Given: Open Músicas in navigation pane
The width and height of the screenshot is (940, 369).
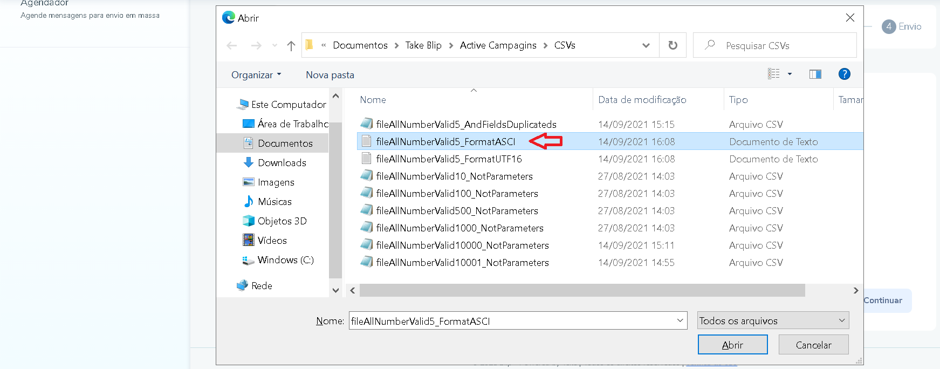Looking at the screenshot, I should (267, 202).
